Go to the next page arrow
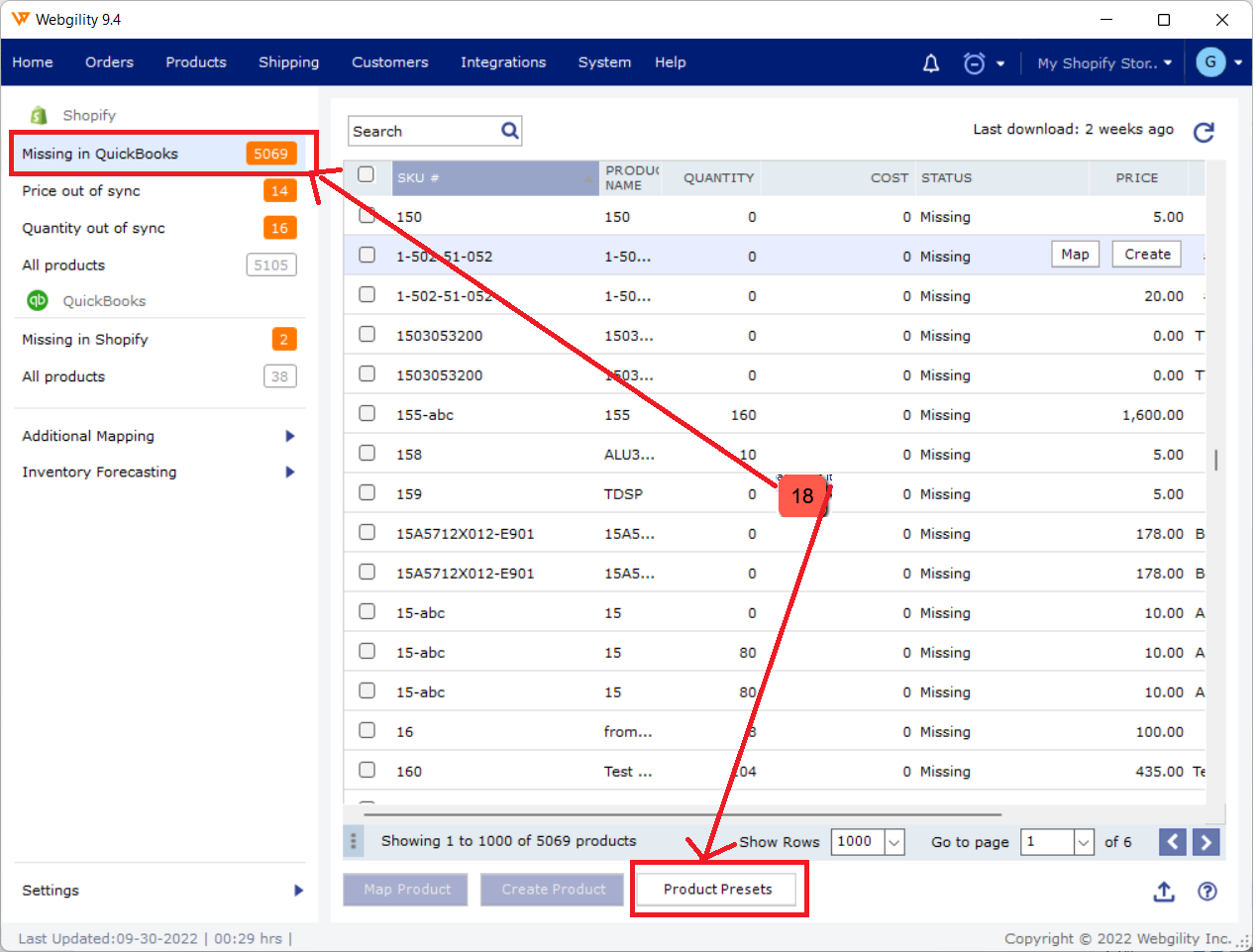 pos(1206,842)
